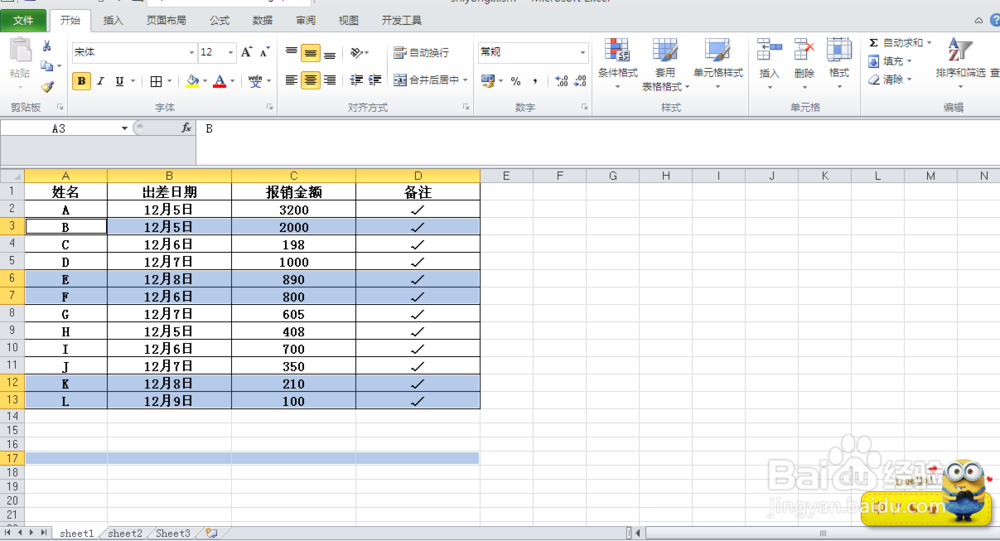The height and width of the screenshot is (541, 1000).
Task: Toggle 自动换行 wrap text
Action: [421, 52]
